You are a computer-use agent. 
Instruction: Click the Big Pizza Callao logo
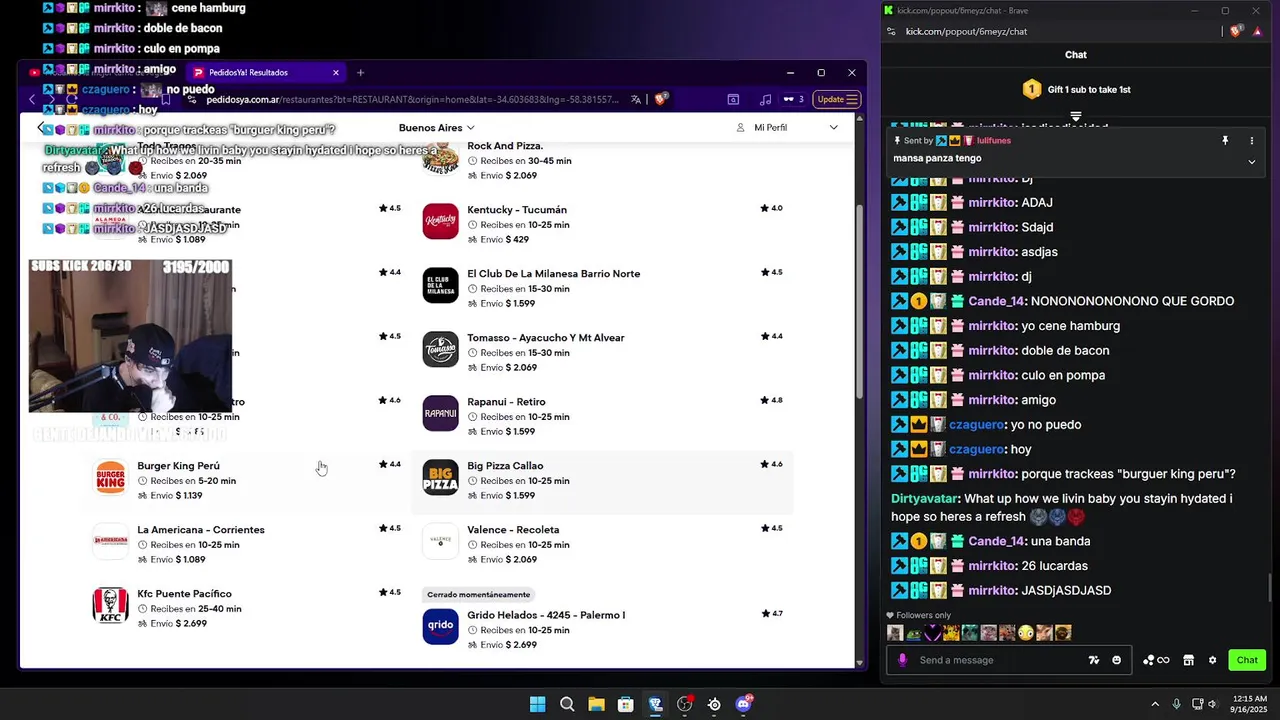click(x=440, y=478)
